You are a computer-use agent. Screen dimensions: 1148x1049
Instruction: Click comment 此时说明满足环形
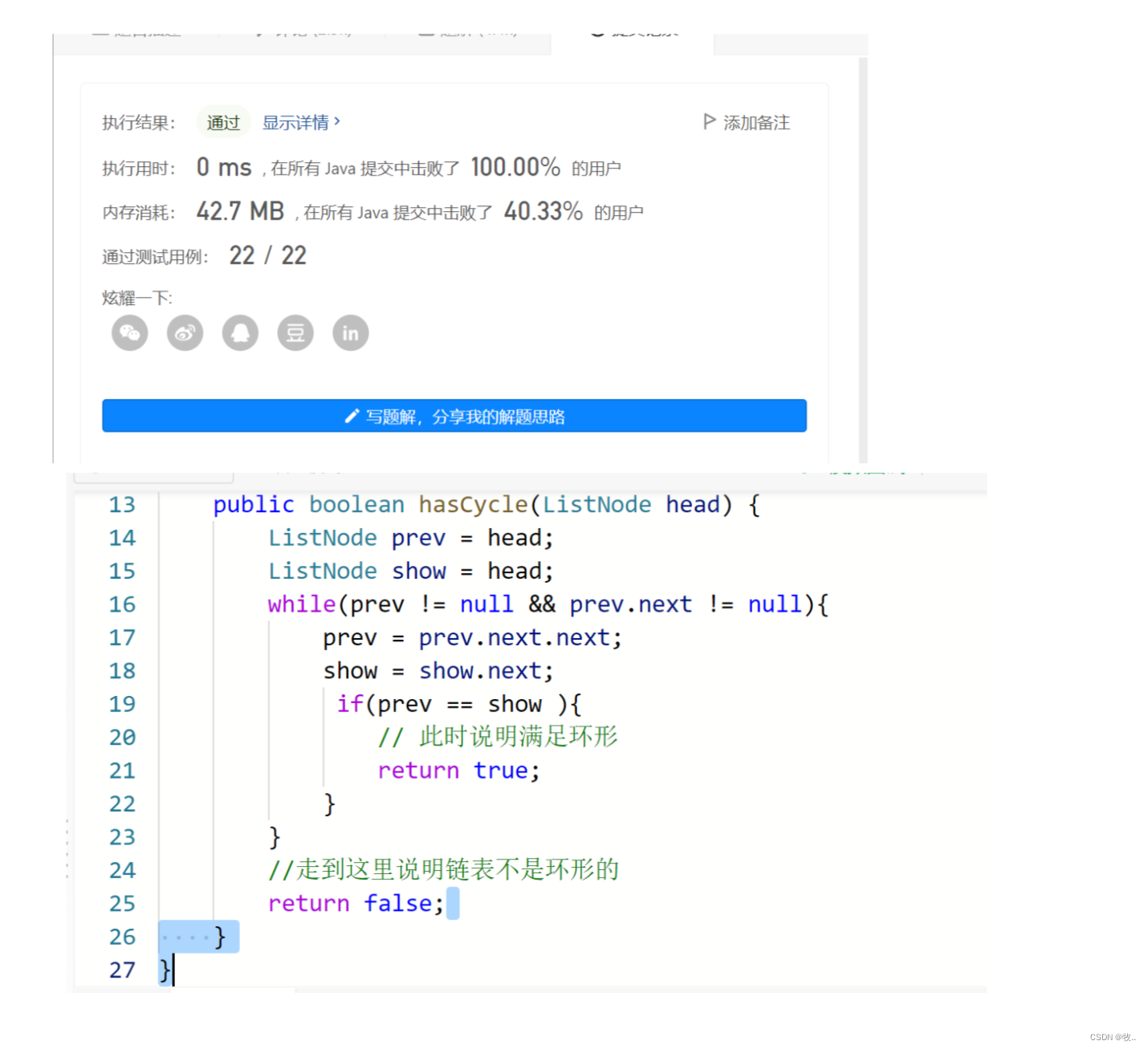point(498,737)
